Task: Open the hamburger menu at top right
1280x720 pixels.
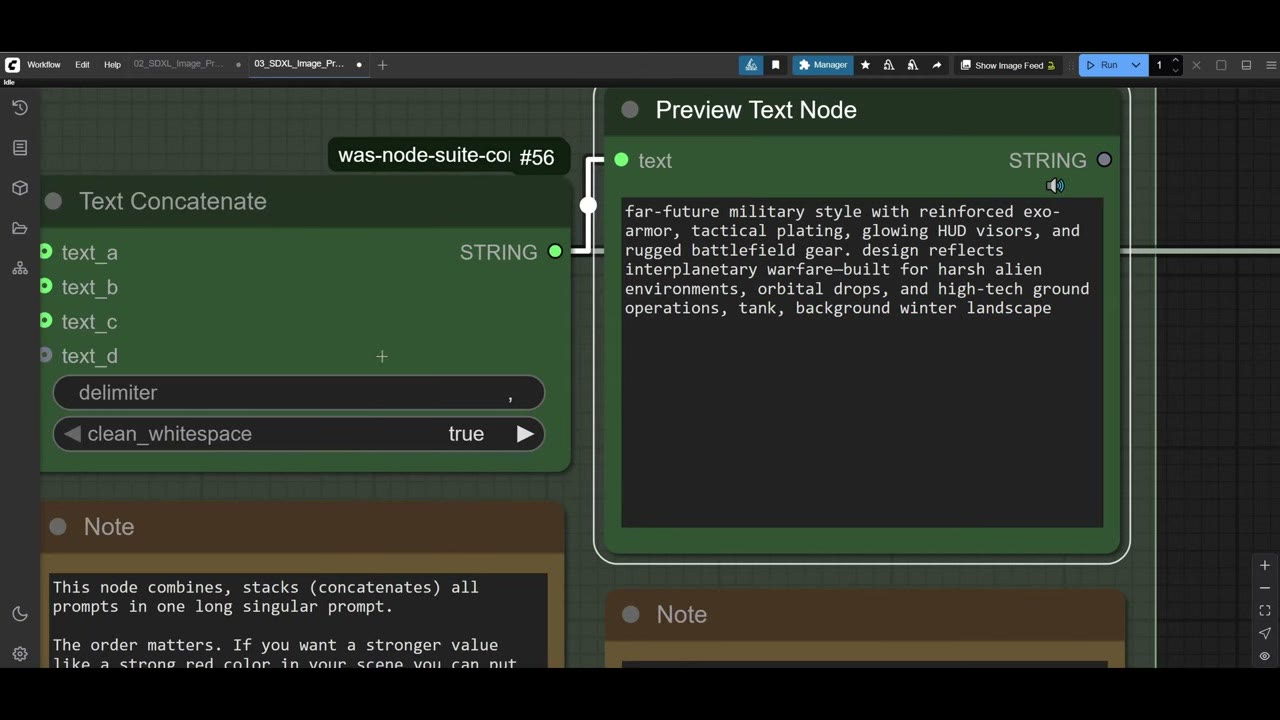Action: [x=1271, y=65]
